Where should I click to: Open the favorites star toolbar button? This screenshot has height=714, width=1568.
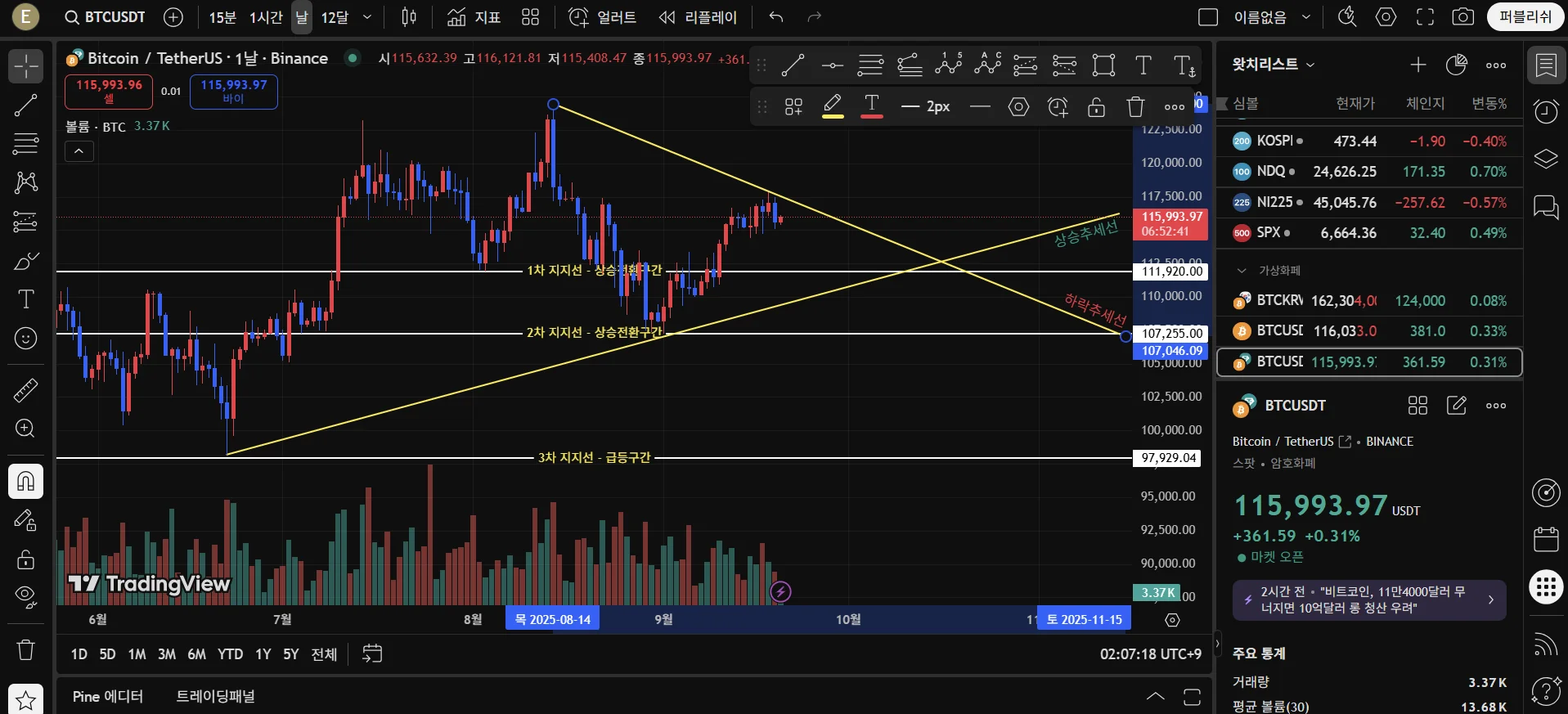tap(25, 700)
